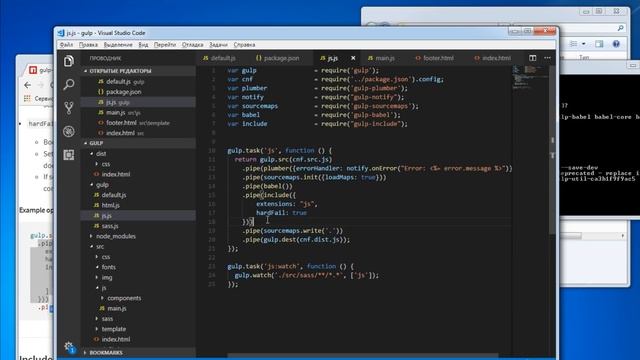This screenshot has height=360, width=640.
Task: Open Source Control view in activity bar
Action: pyautogui.click(x=69, y=108)
